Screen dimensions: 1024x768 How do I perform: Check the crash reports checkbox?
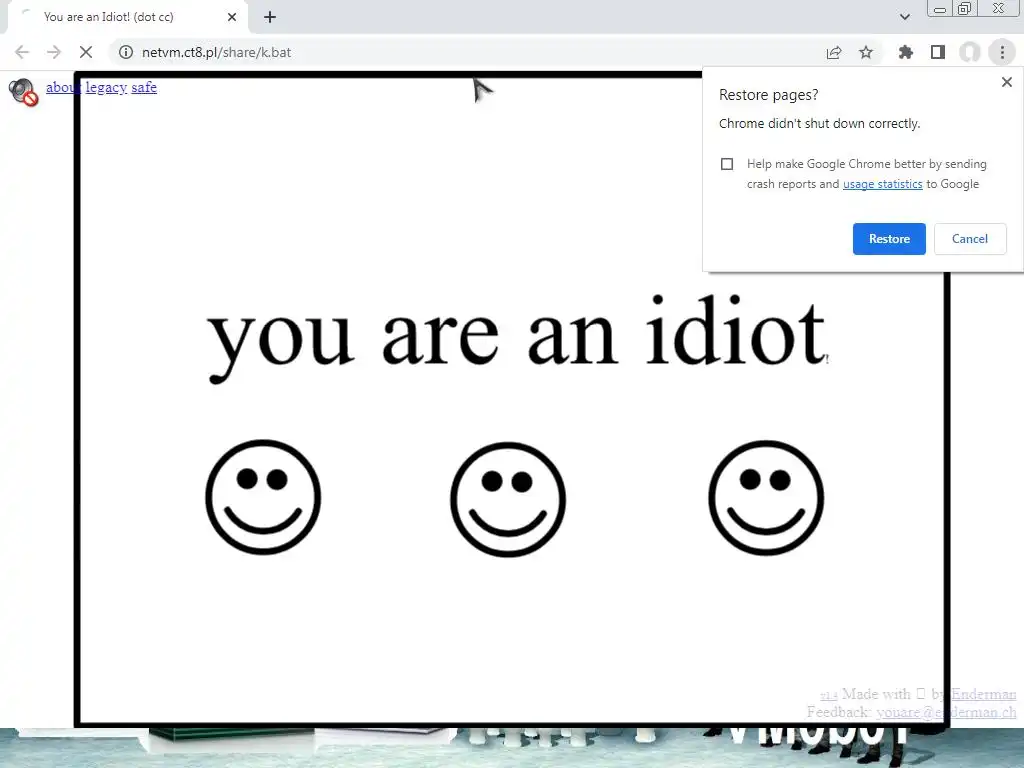point(727,164)
